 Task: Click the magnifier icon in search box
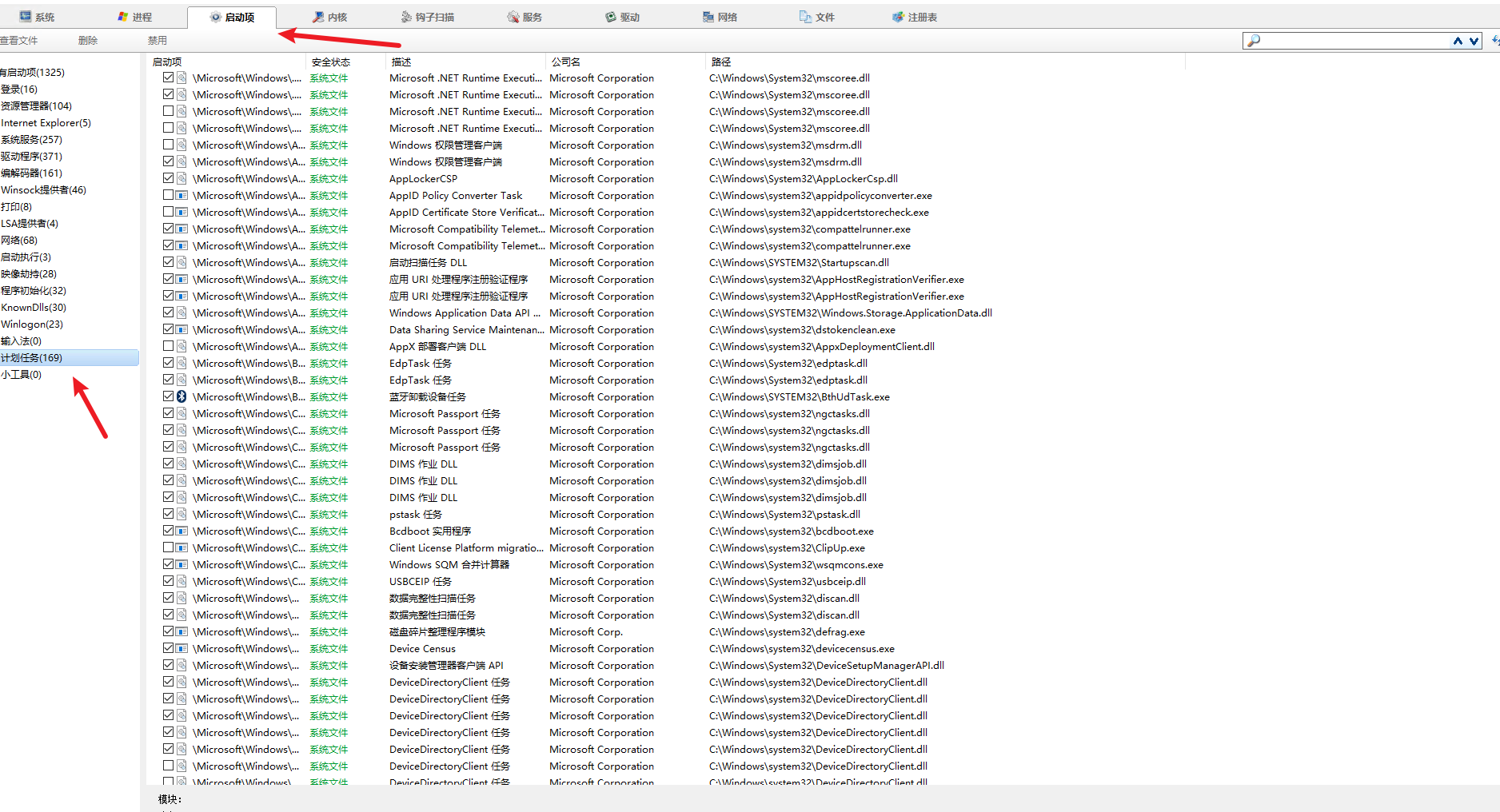1254,41
